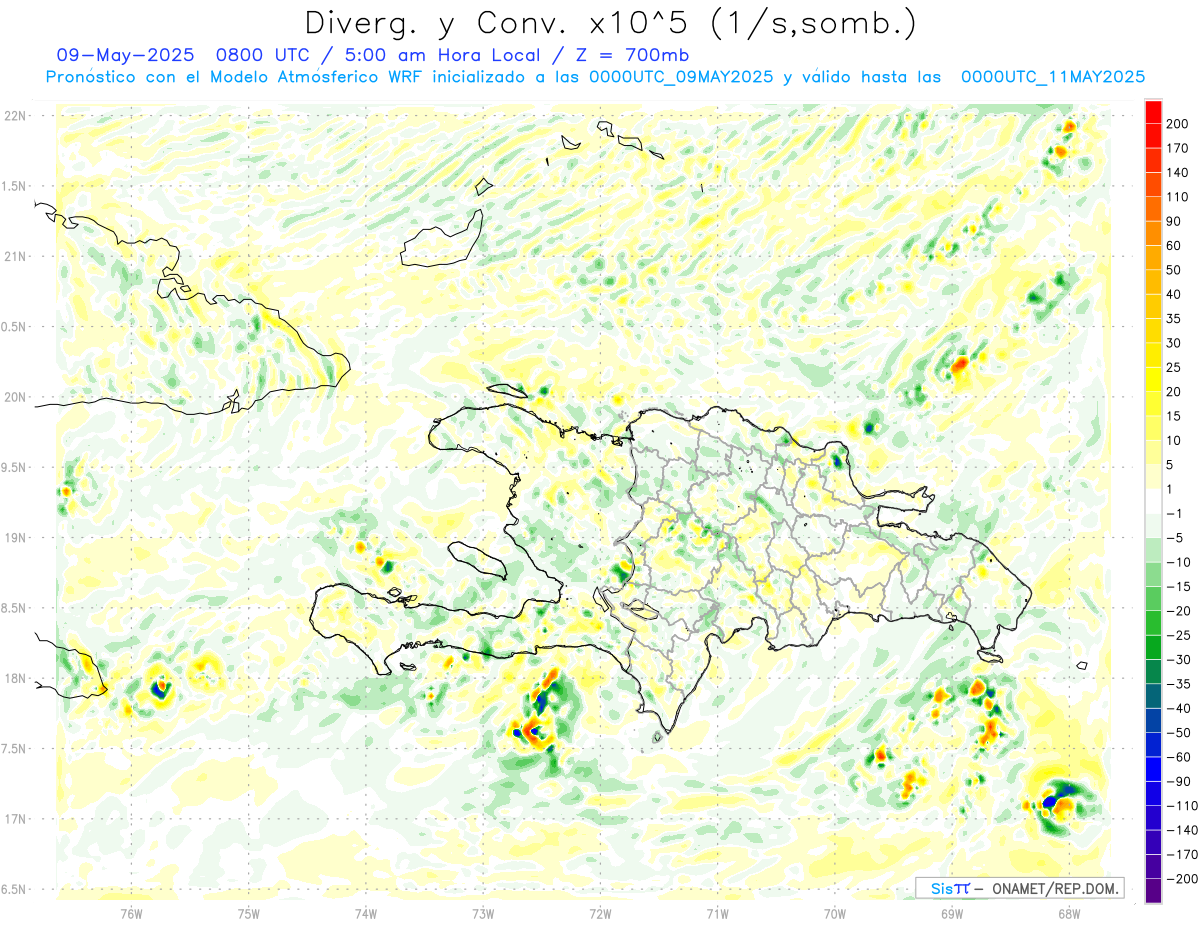The width and height of the screenshot is (1200, 927).
Task: Click the '60' color scale label
Action: click(1175, 246)
